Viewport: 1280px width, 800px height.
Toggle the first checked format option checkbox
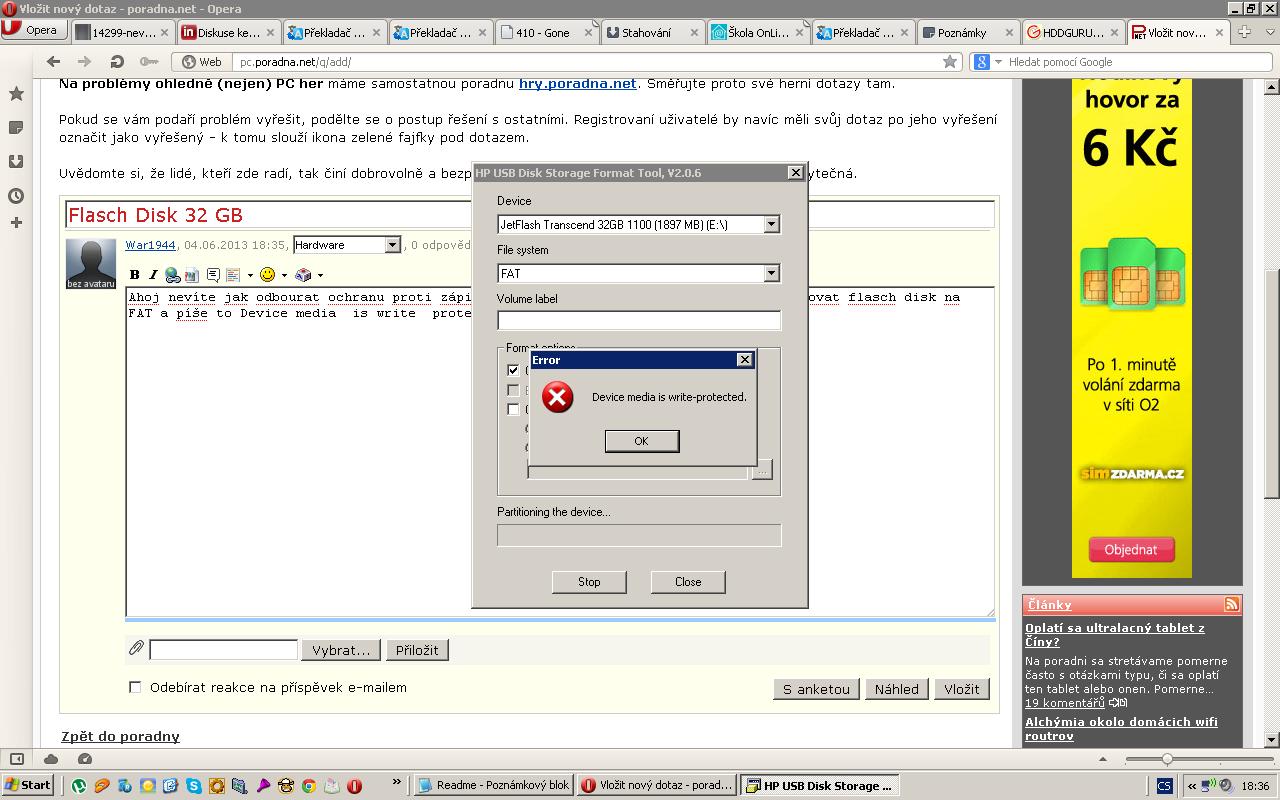tap(513, 370)
